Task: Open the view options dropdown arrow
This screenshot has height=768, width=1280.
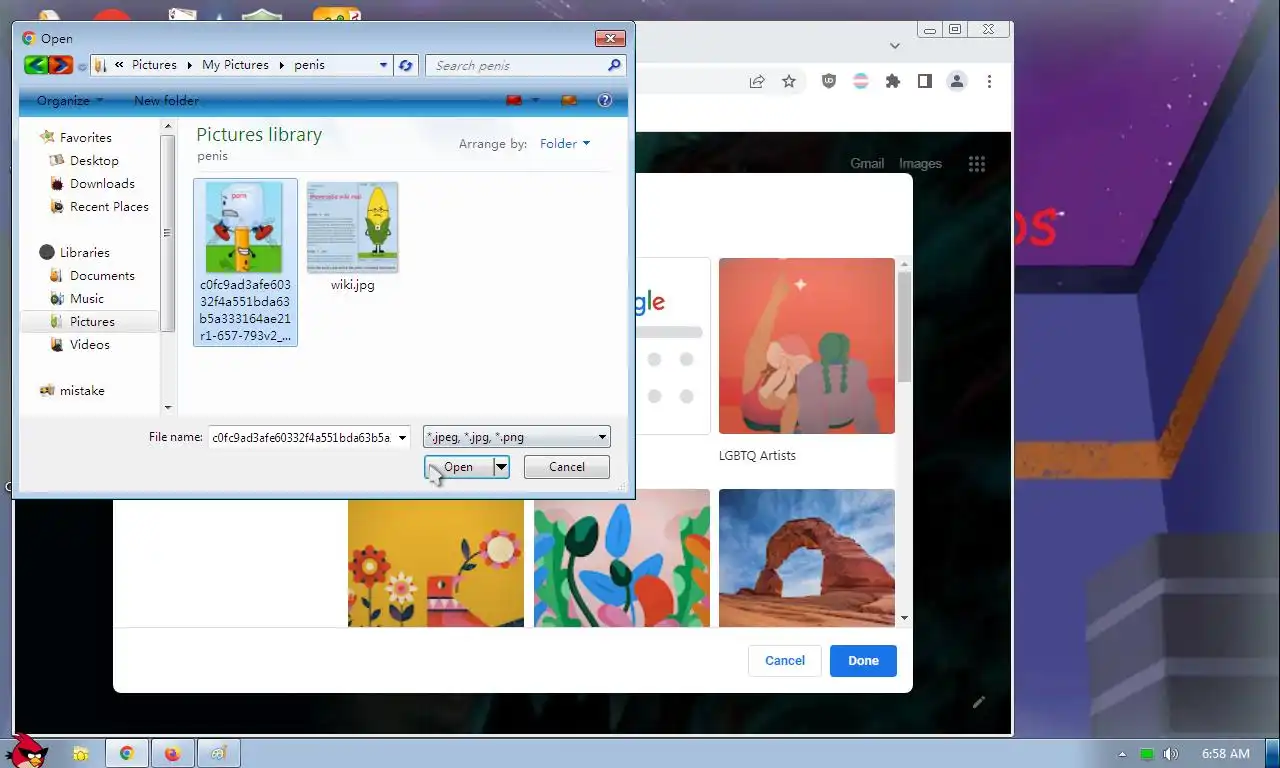Action: (536, 100)
